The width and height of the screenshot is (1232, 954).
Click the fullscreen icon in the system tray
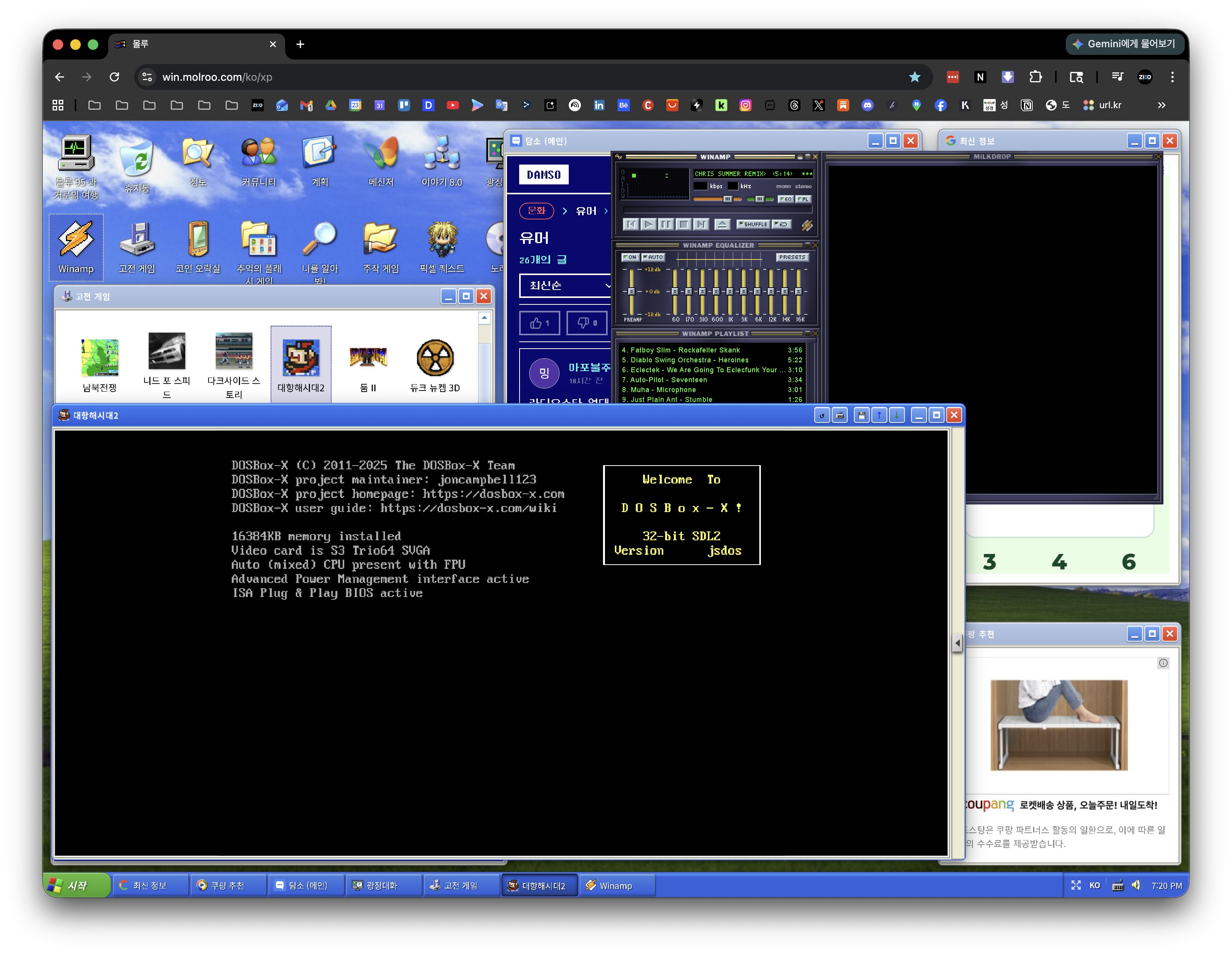coord(1076,885)
